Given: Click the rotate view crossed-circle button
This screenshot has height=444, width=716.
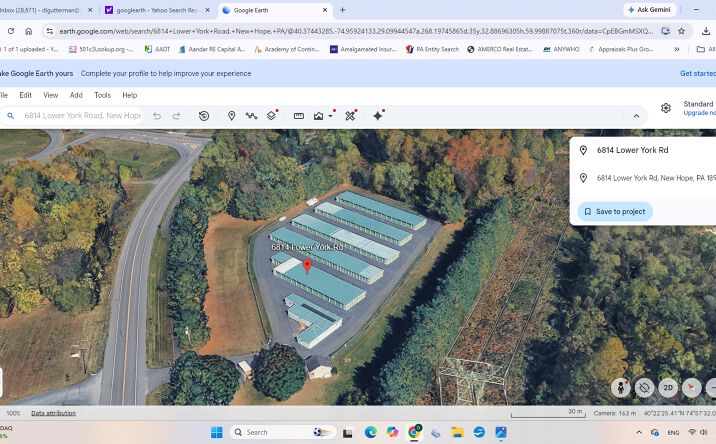Looking at the screenshot, I should [644, 388].
